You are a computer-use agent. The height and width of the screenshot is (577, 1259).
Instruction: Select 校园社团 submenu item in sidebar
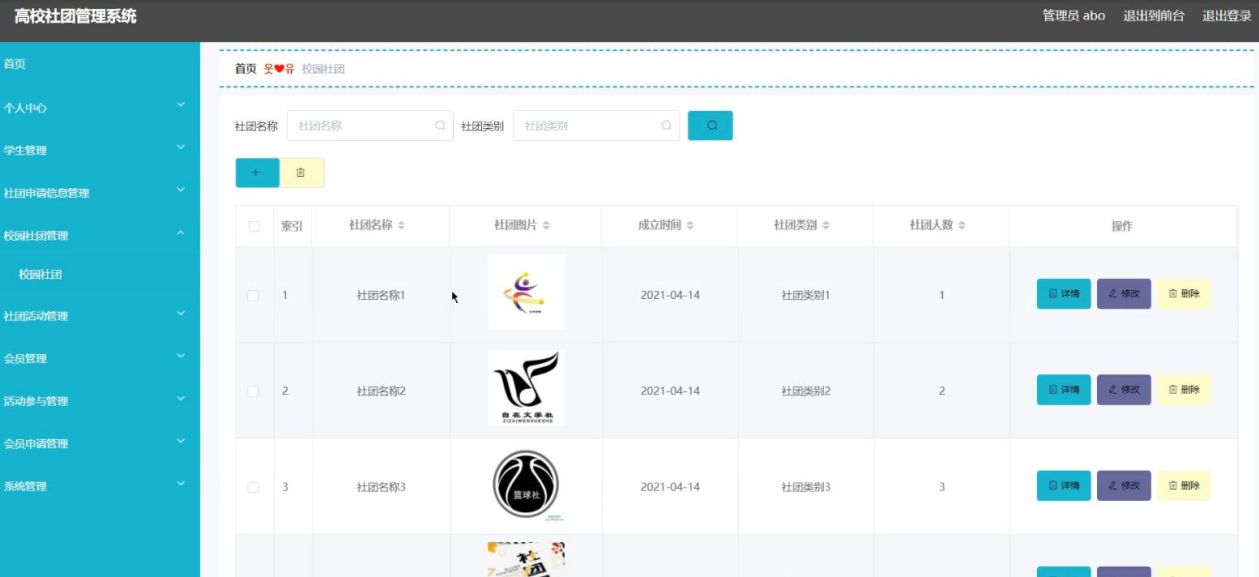[100, 275]
